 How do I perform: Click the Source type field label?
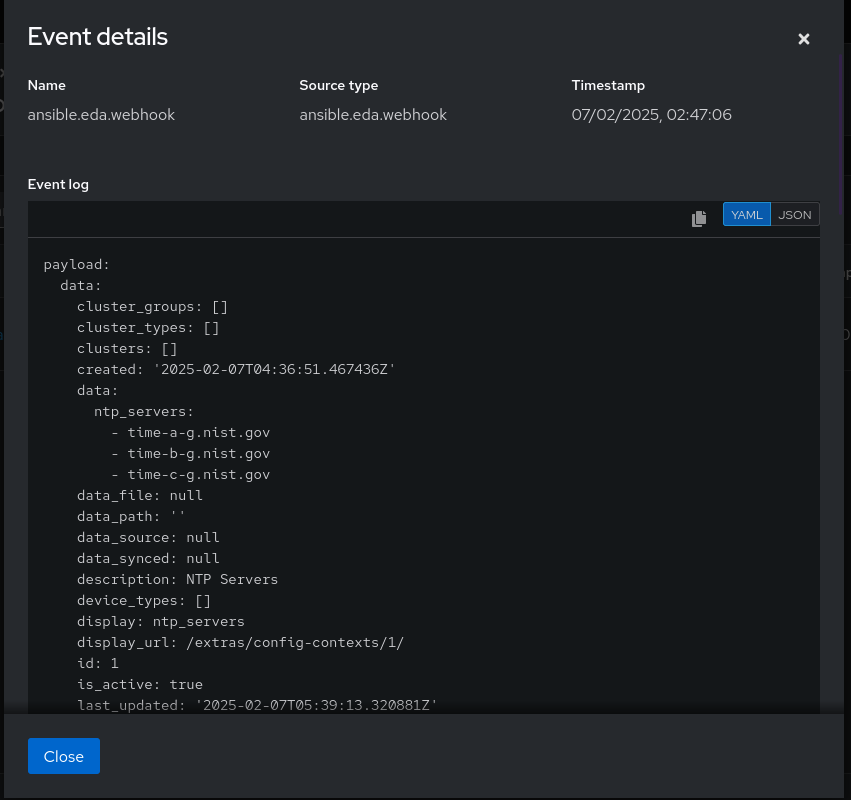click(339, 85)
